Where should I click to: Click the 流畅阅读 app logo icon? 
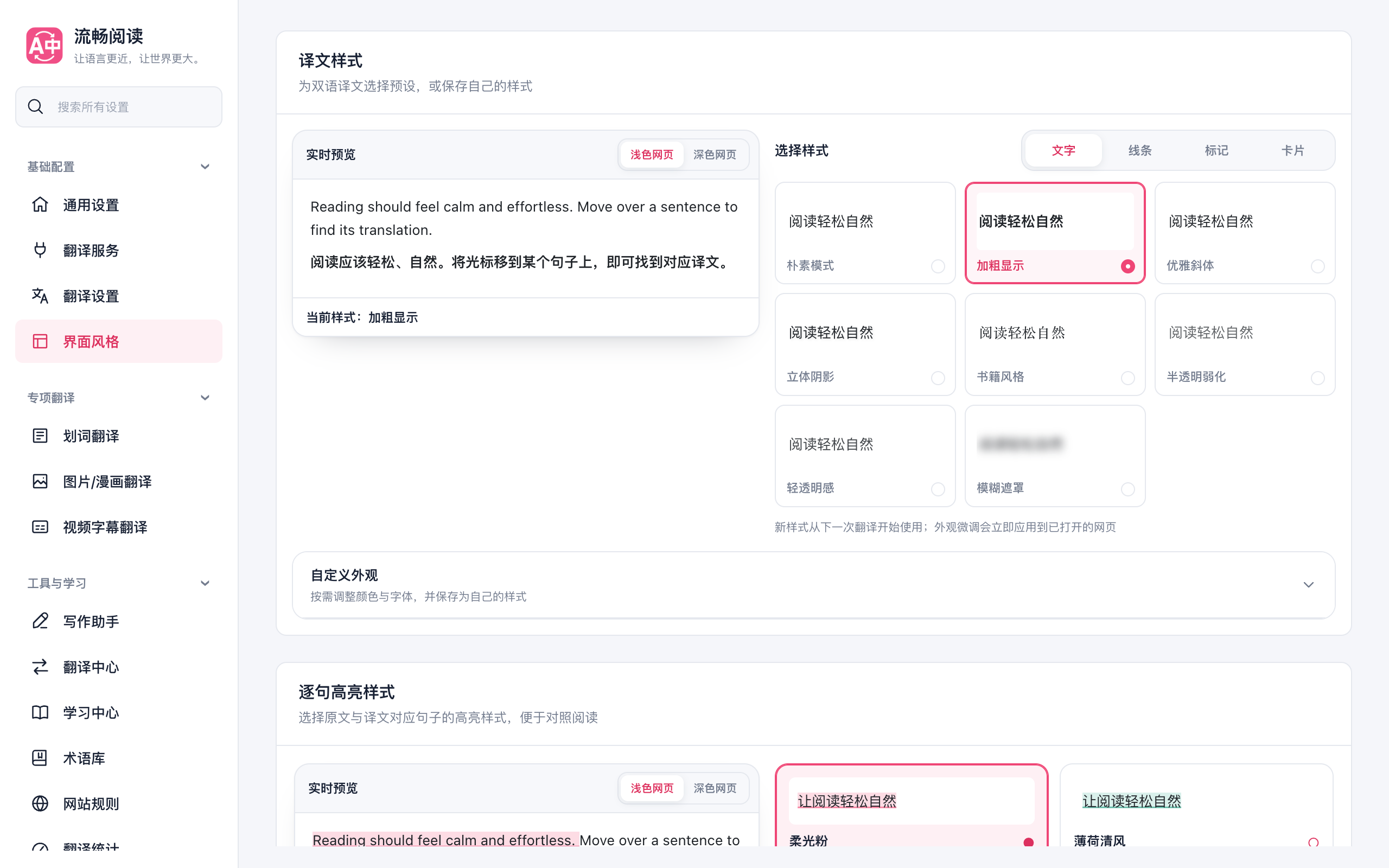click(44, 46)
